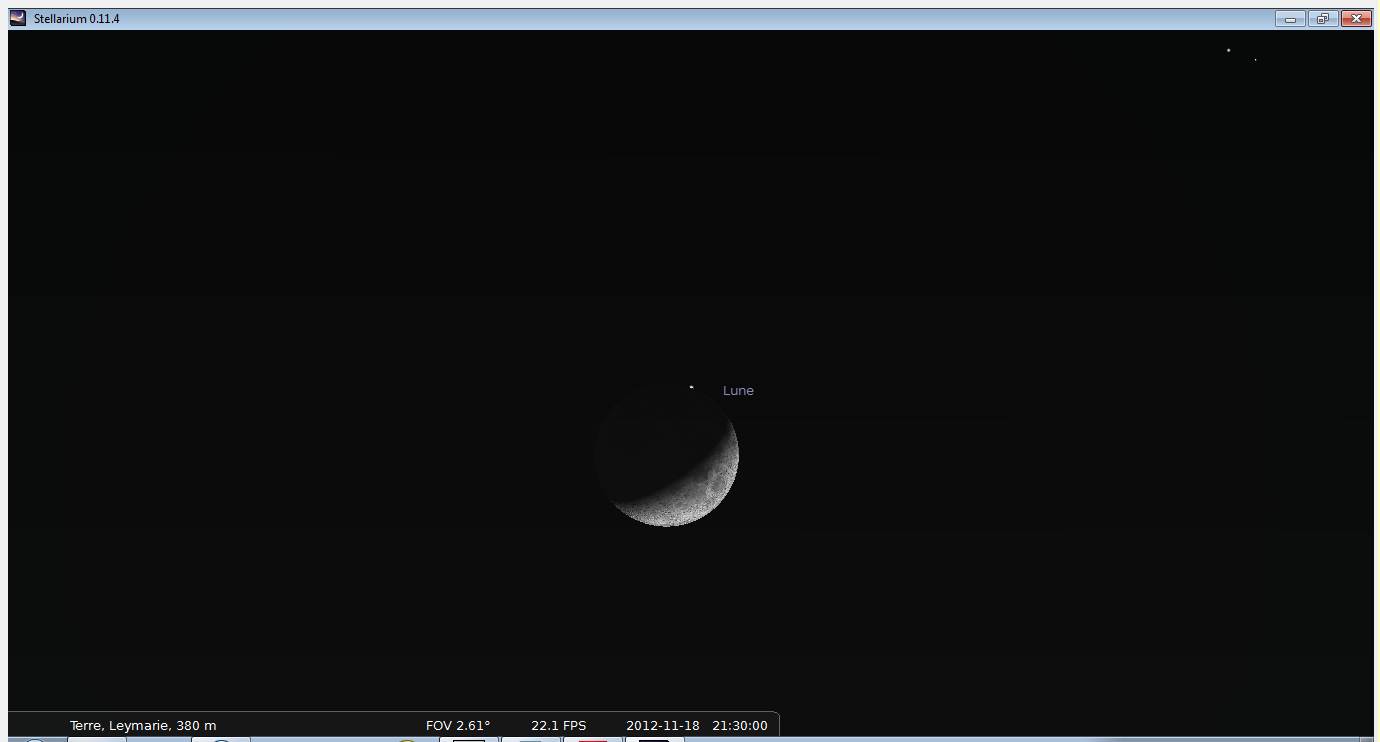
Task: Select the fainter star in the upper-right sky
Action: click(1255, 60)
